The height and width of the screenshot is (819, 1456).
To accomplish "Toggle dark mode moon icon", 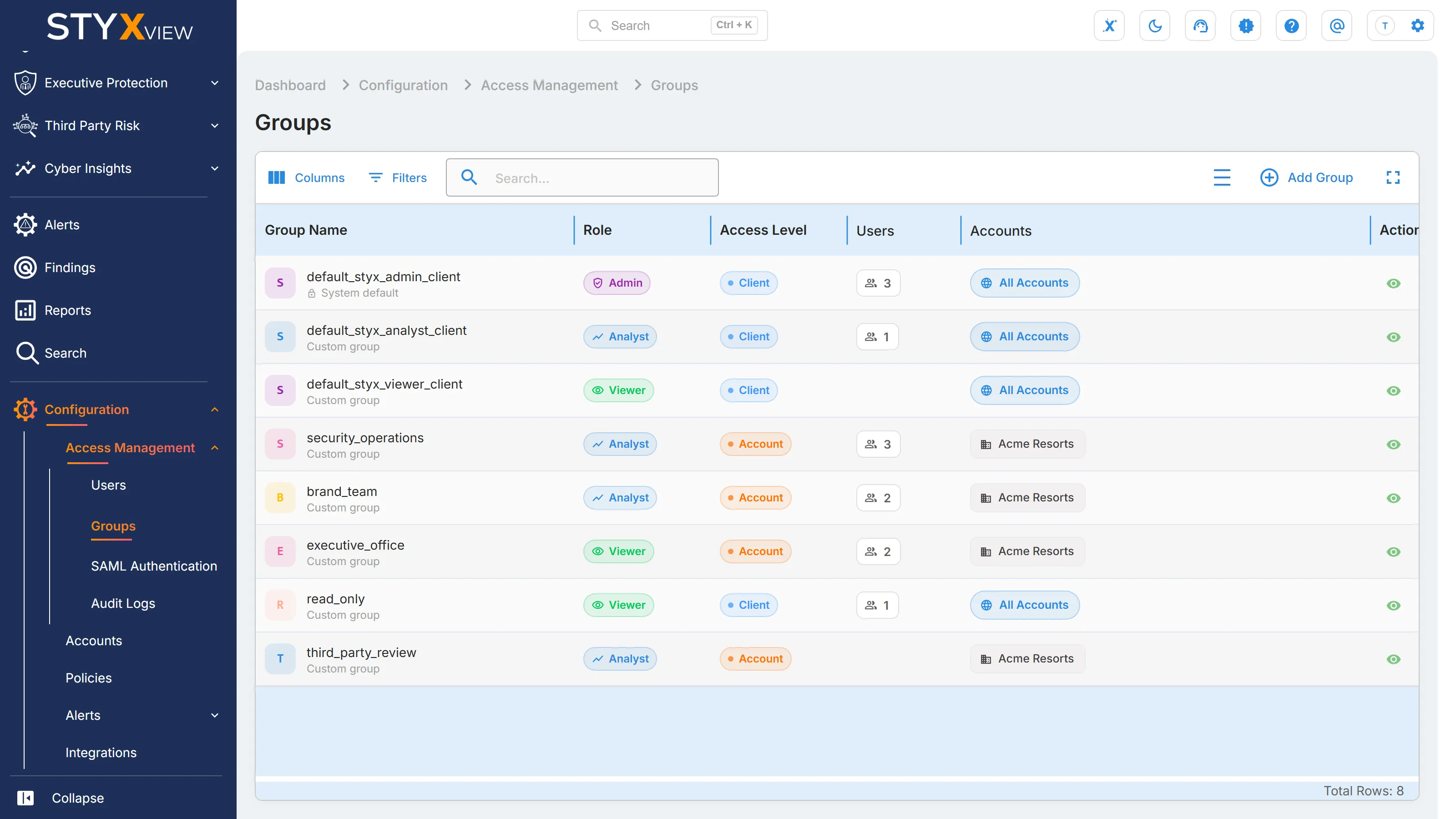I will point(1155,25).
